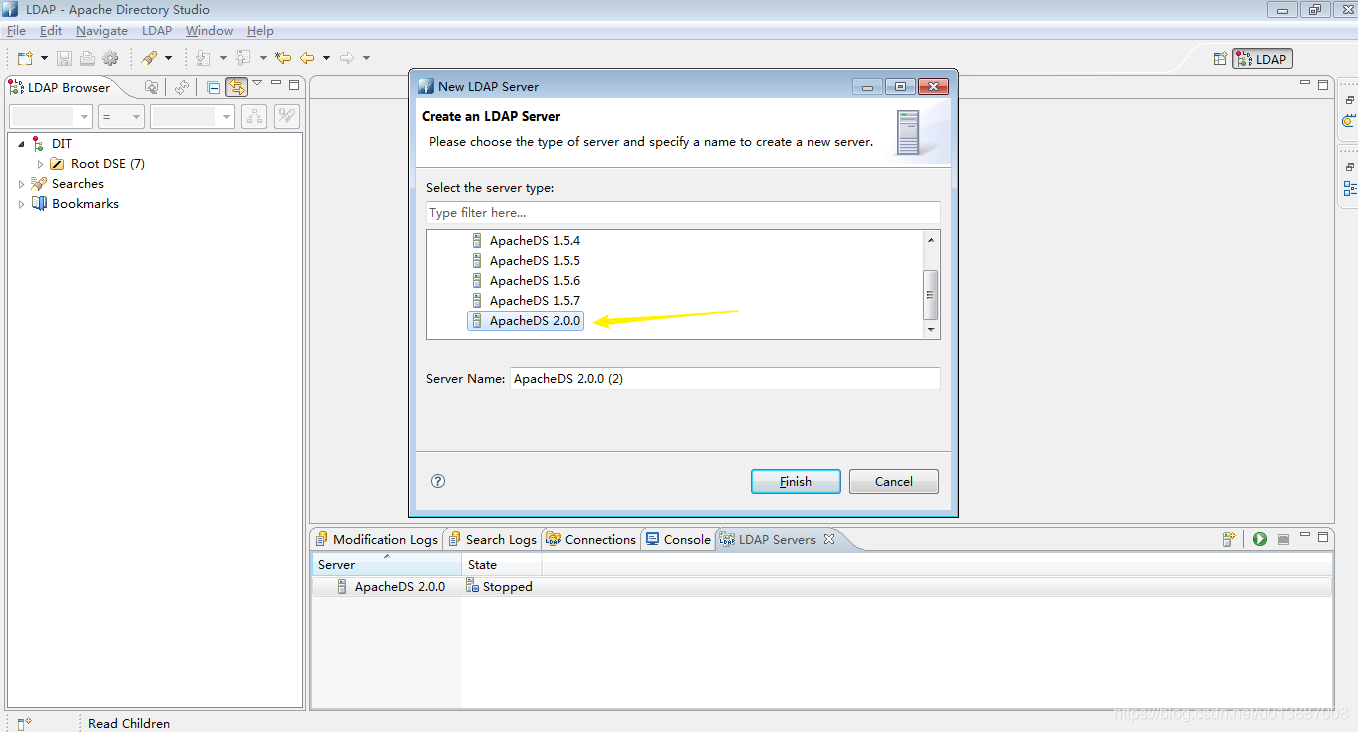Open the quick search operator '=' combo
1358x732 pixels.
(x=122, y=117)
